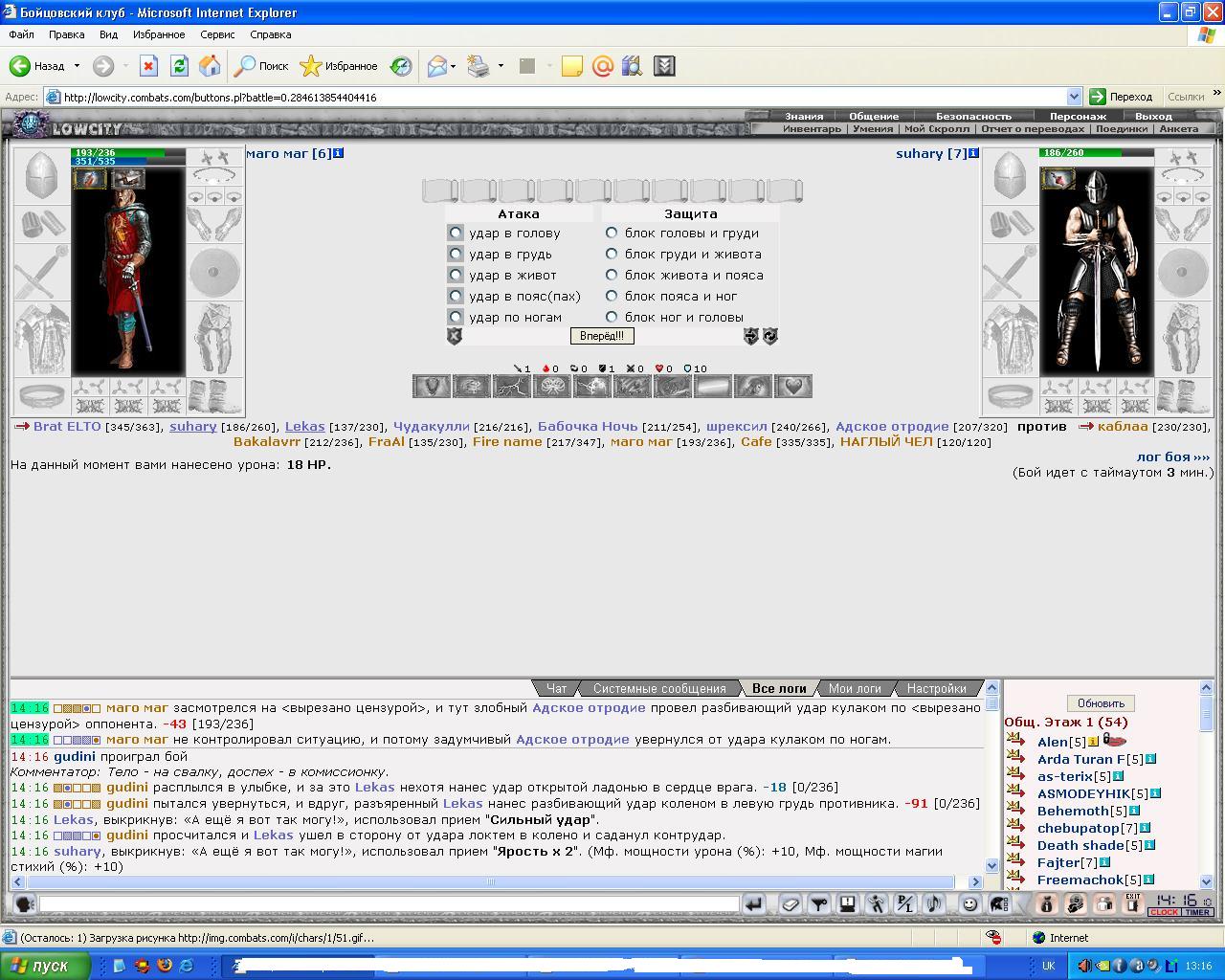Click the refresh shield icon beside Вперёд
Image resolution: width=1225 pixels, height=980 pixels.
769,336
